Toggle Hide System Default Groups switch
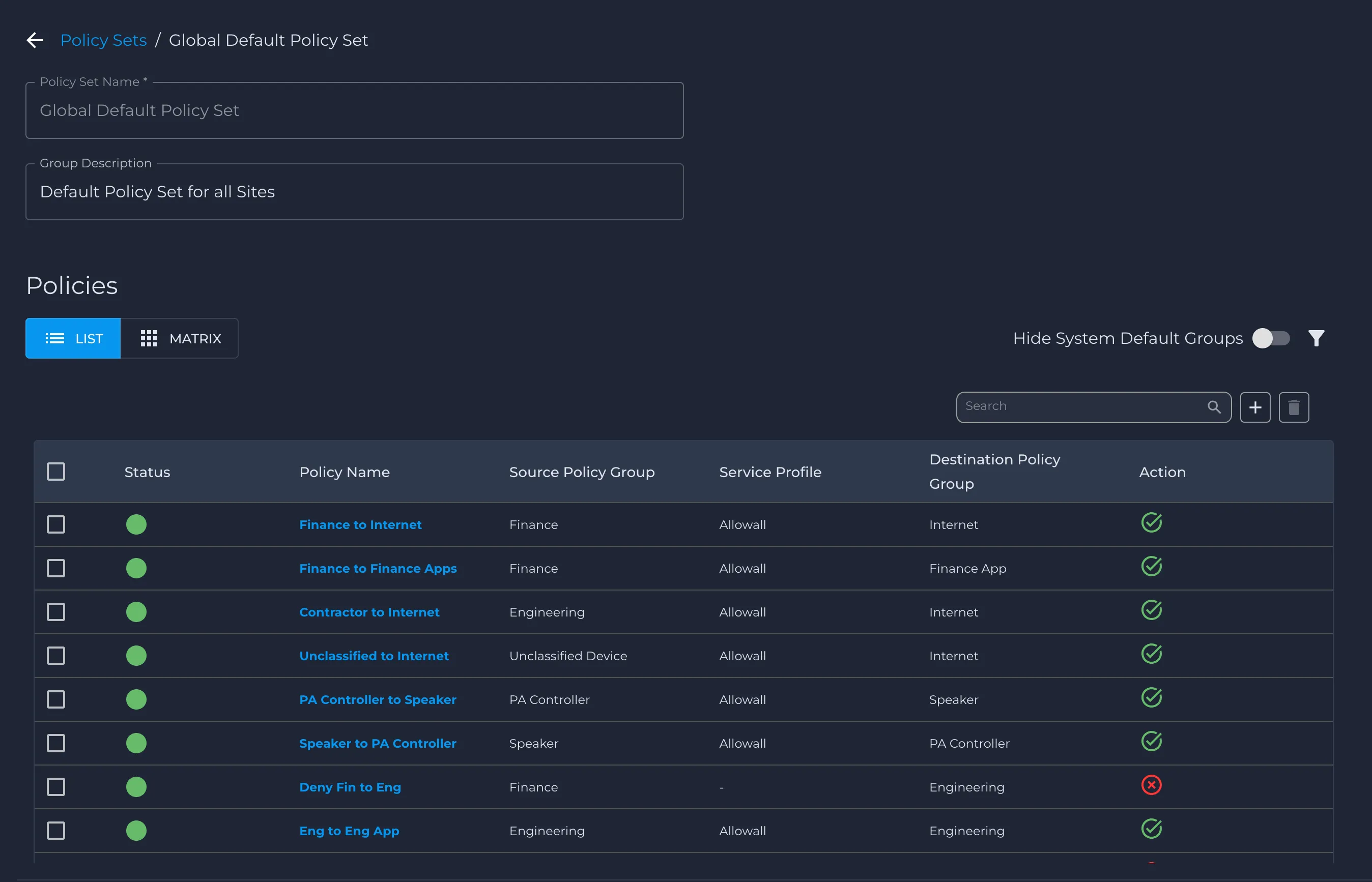 tap(1271, 338)
